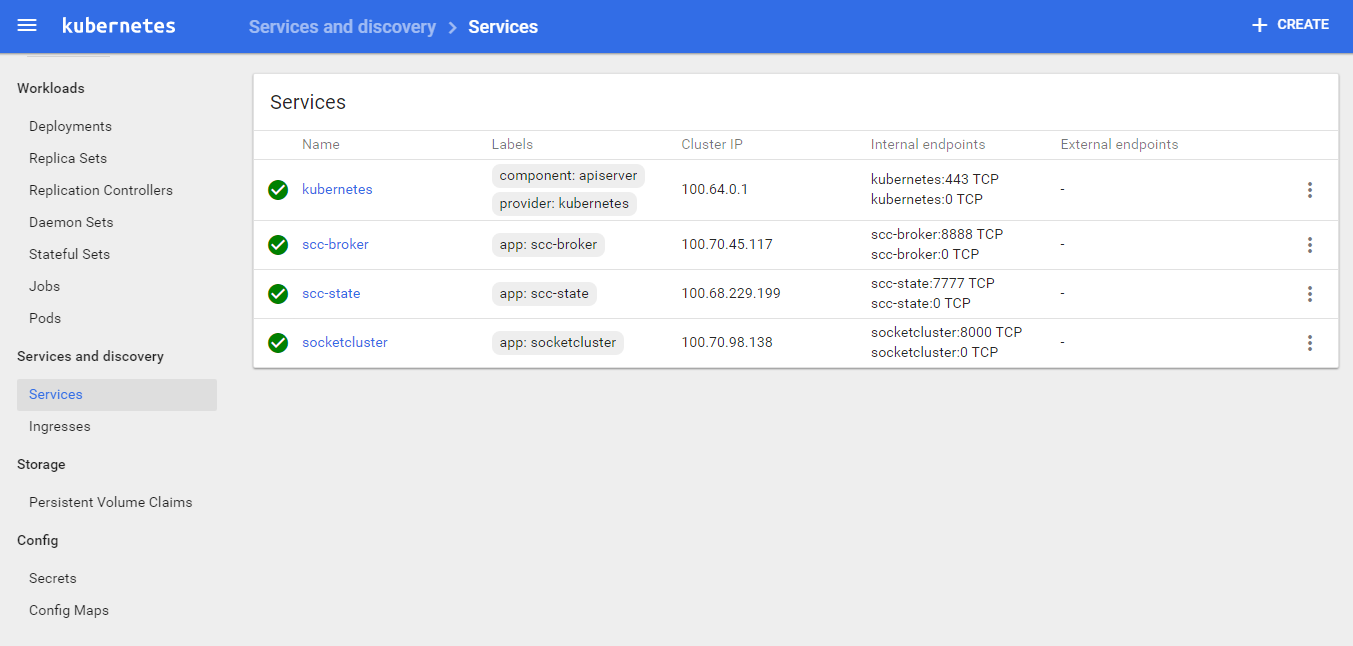Select Pods in the sidebar
Image resolution: width=1353 pixels, height=646 pixels.
click(45, 319)
